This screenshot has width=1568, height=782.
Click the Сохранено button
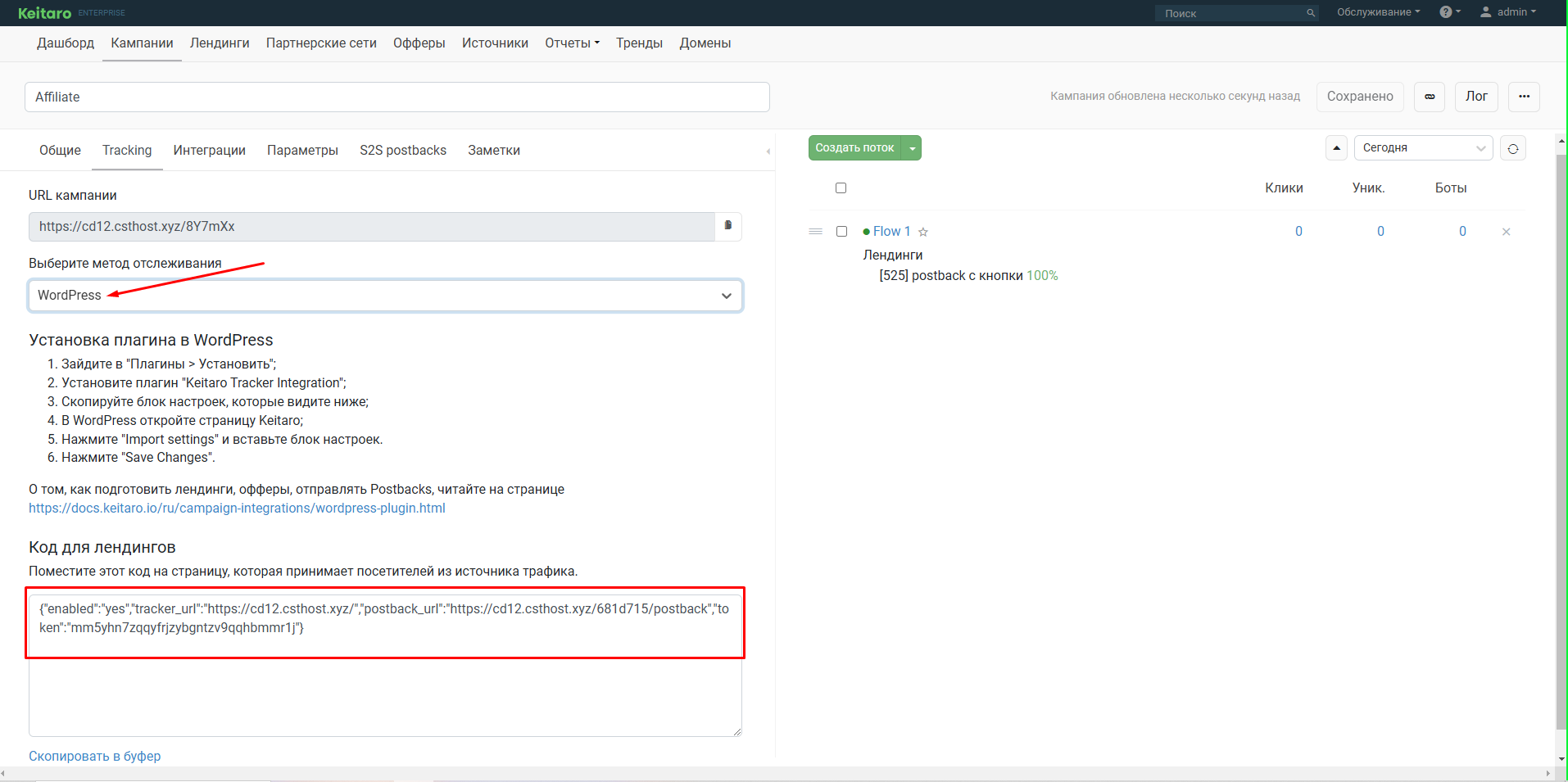point(1360,97)
